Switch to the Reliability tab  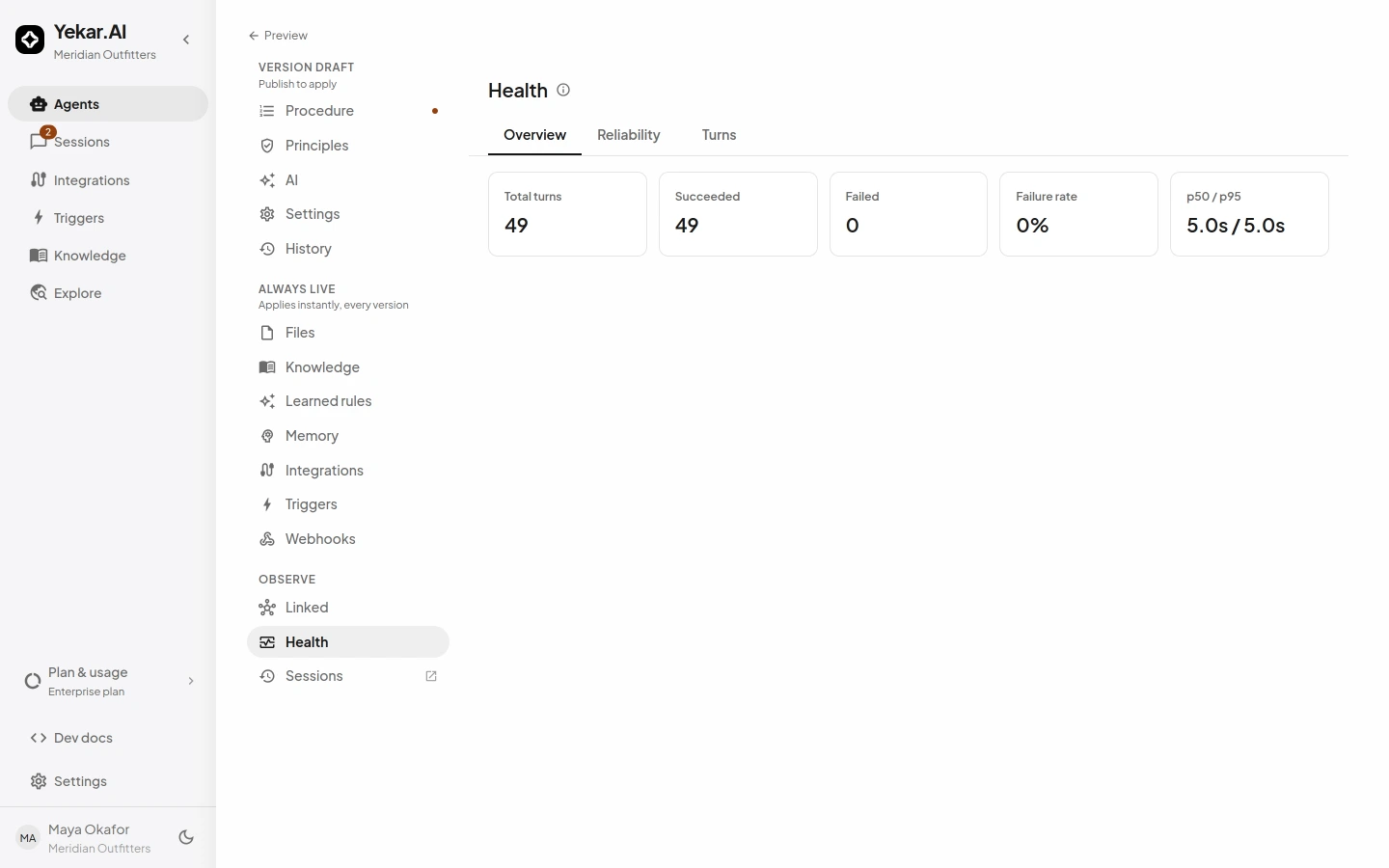[x=629, y=135]
